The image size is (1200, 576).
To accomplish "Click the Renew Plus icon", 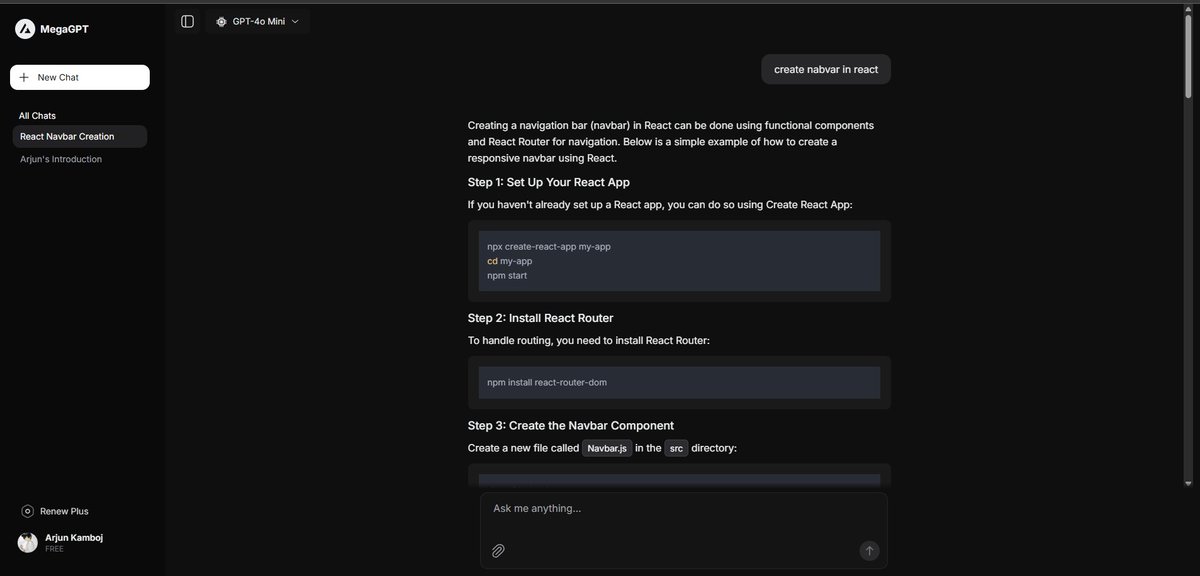I will pyautogui.click(x=27, y=511).
